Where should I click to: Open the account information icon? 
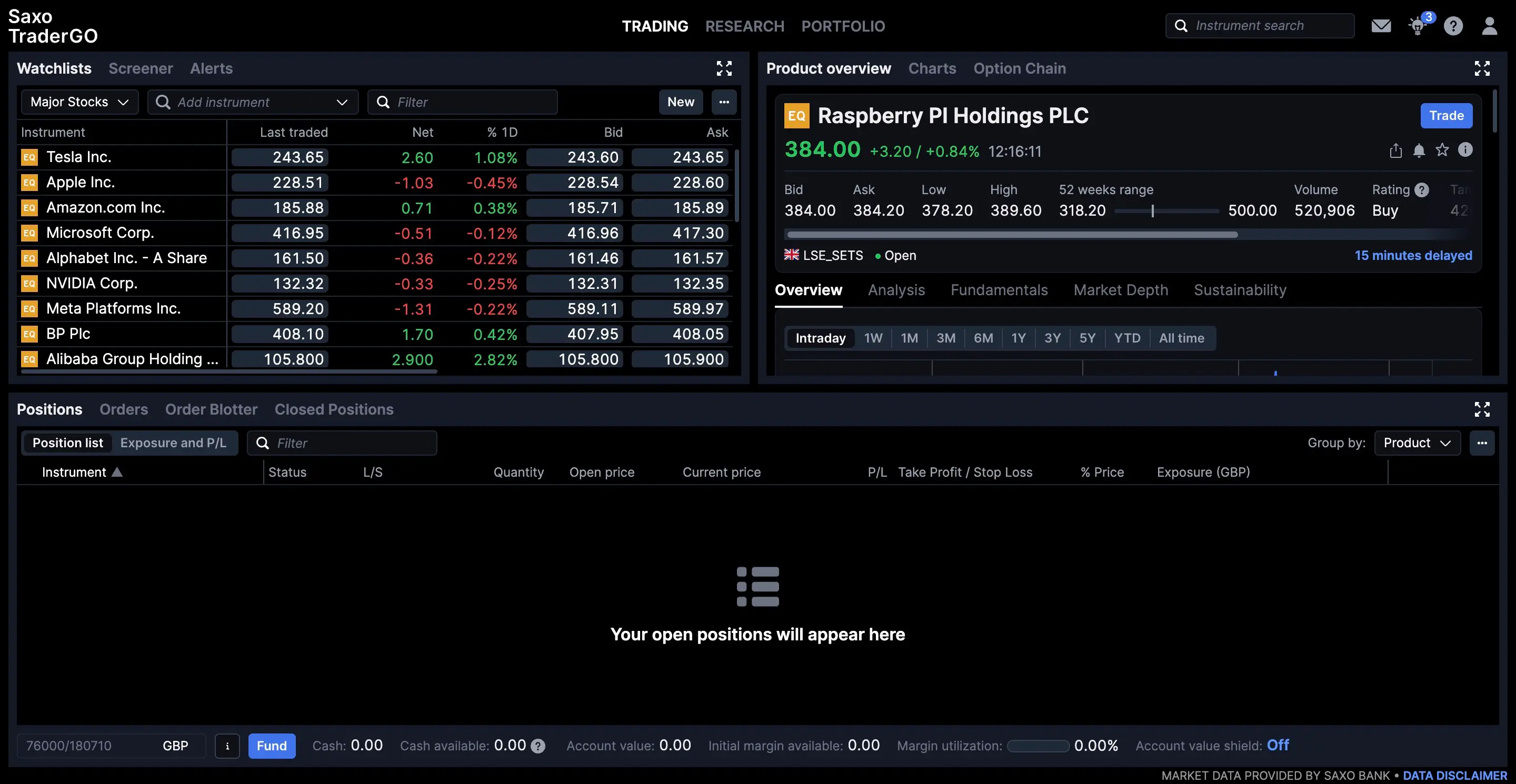coord(227,746)
